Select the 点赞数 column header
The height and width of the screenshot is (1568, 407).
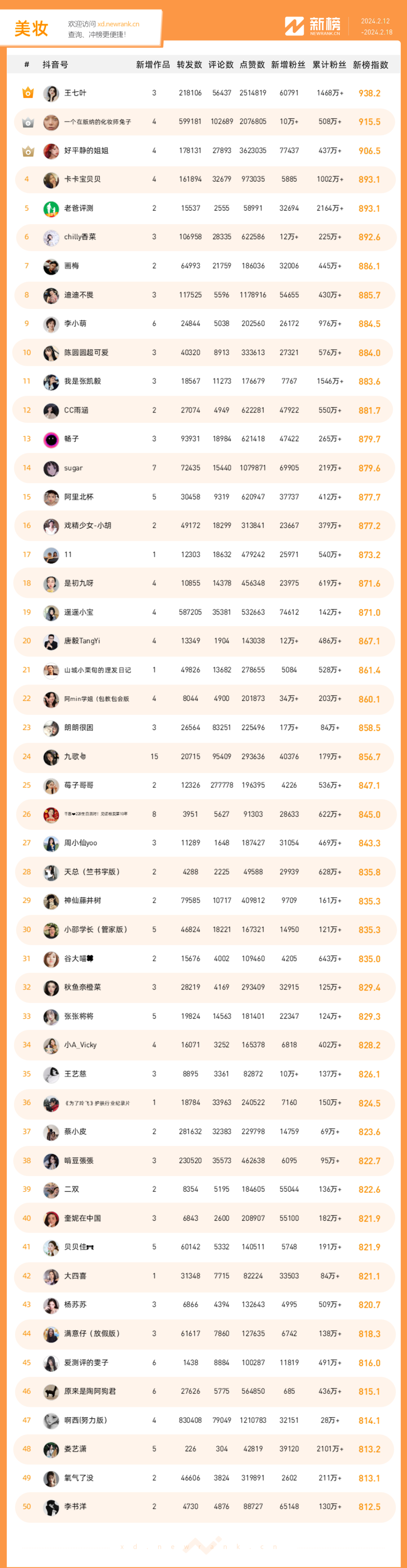pos(252,65)
